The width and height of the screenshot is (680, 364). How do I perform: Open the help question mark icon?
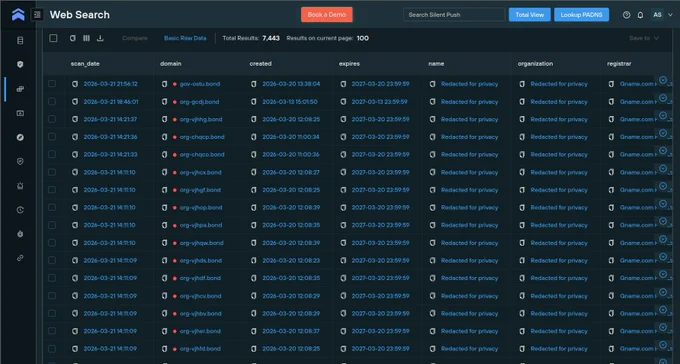point(626,15)
